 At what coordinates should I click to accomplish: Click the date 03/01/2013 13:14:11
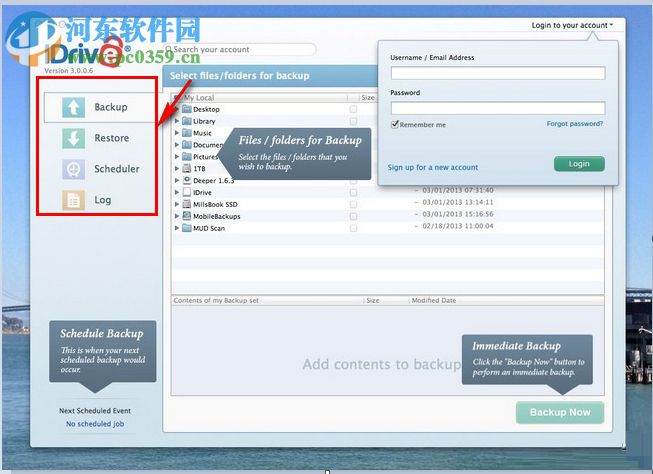[458, 202]
